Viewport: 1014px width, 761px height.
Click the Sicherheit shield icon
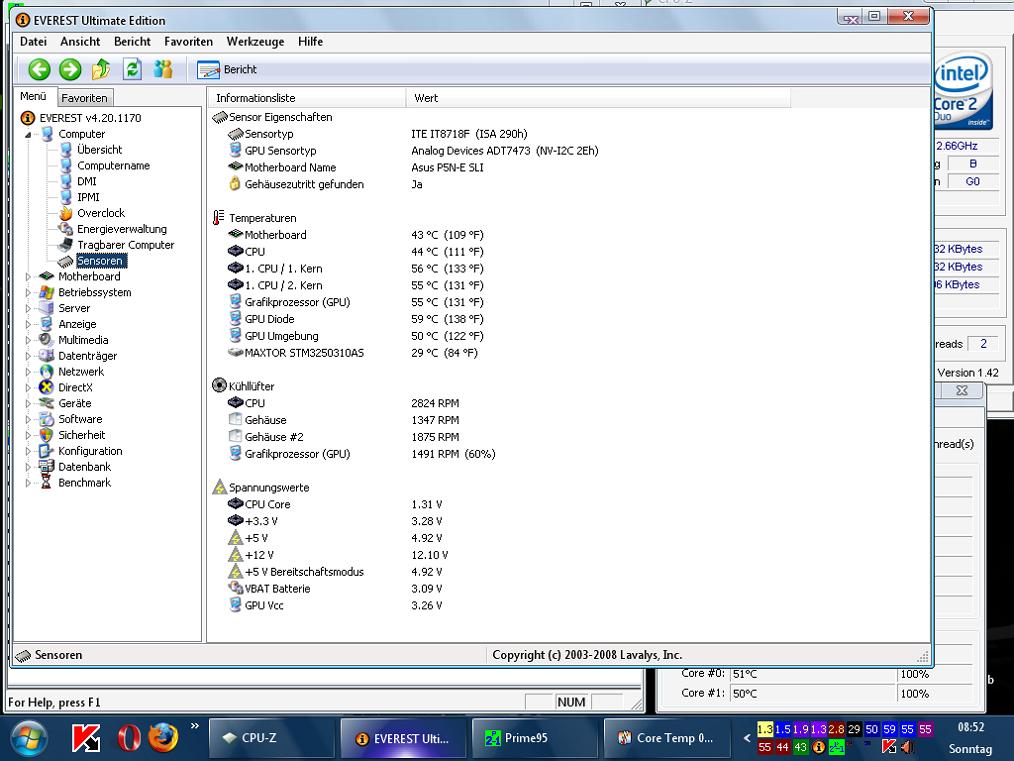click(x=46, y=435)
